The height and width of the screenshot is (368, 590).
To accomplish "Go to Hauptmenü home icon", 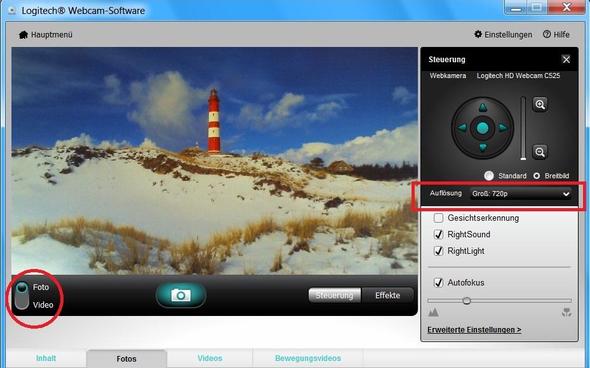I will click(23, 35).
